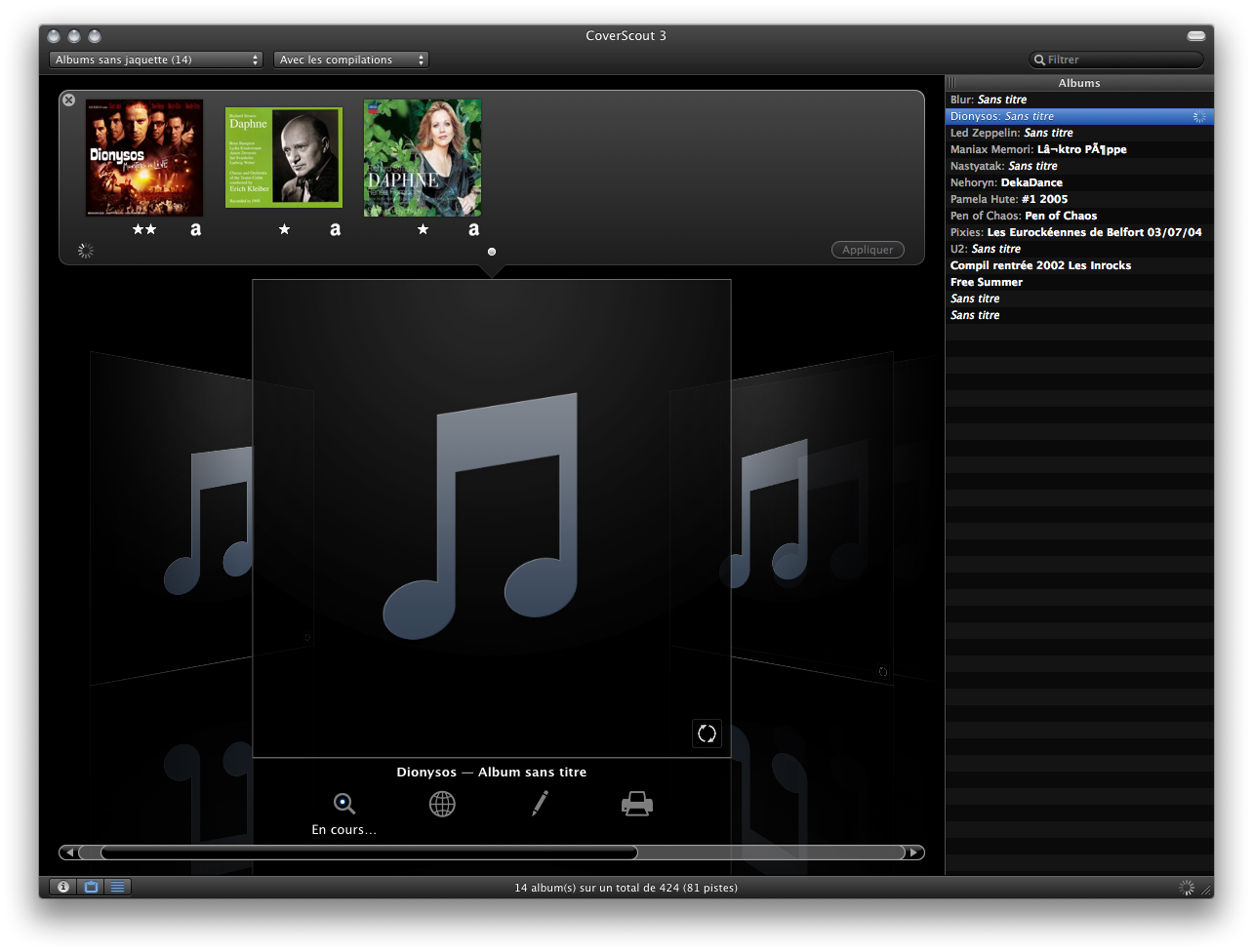Select the 'Free Summer' album row

click(1079, 282)
